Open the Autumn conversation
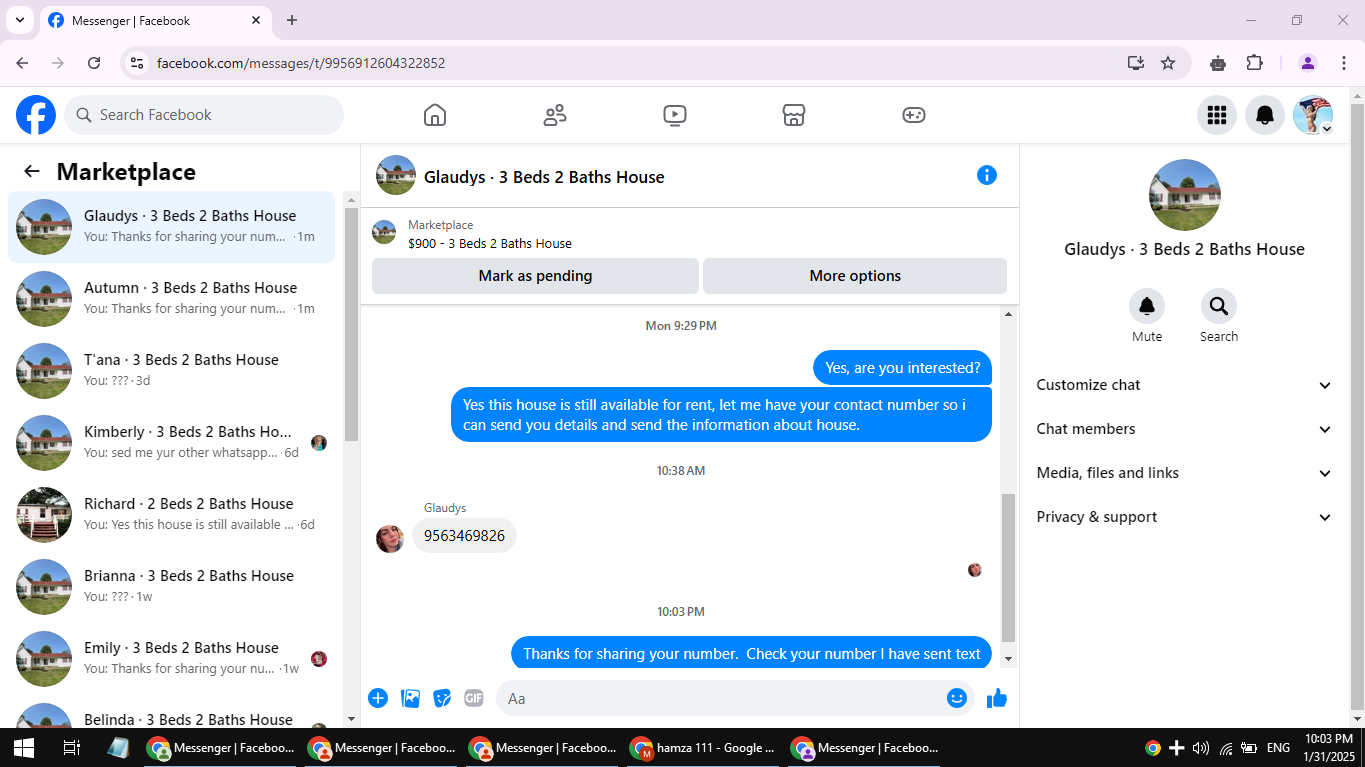 pos(171,299)
